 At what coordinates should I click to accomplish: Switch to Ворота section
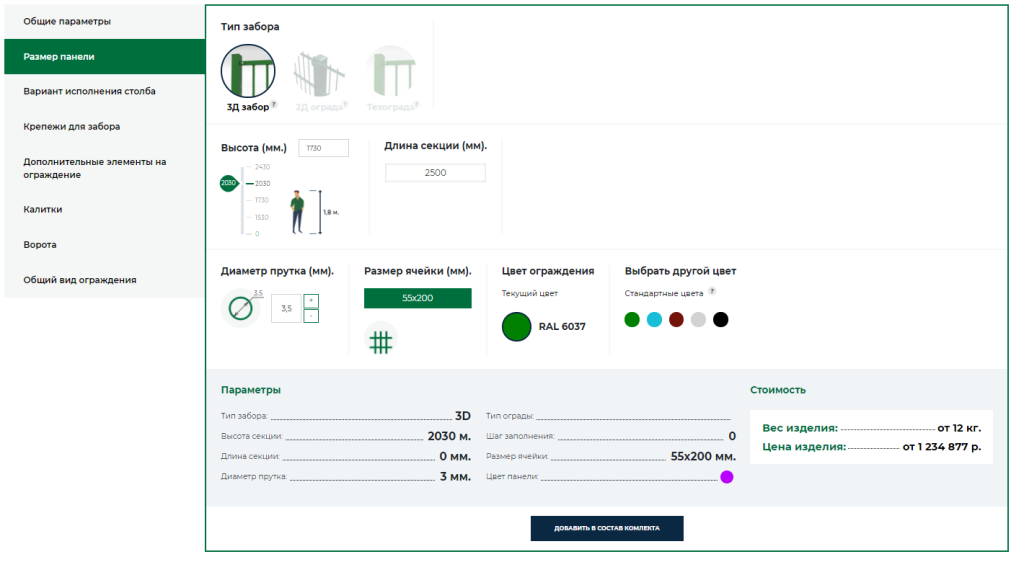(40, 244)
